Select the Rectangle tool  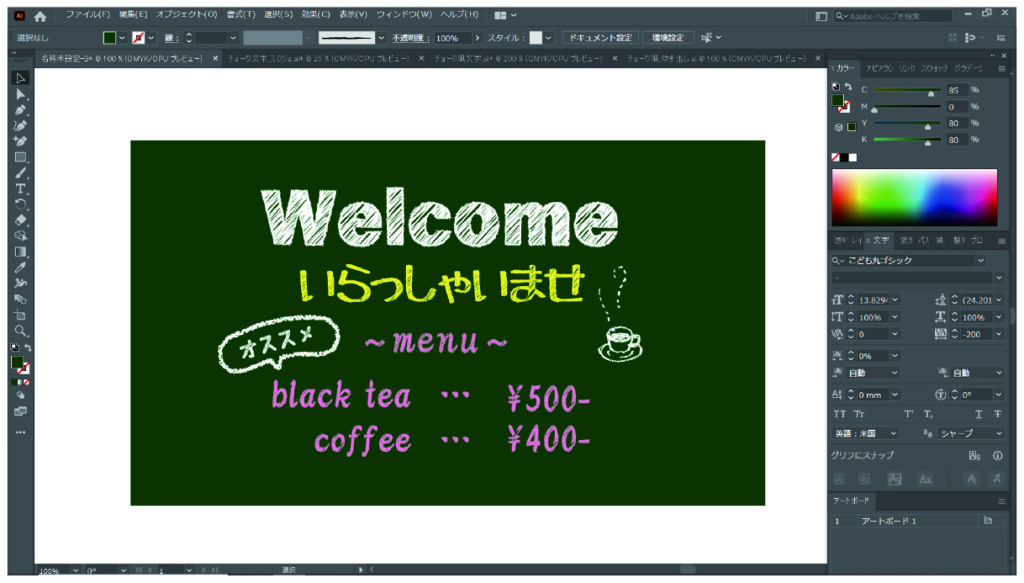coord(20,157)
